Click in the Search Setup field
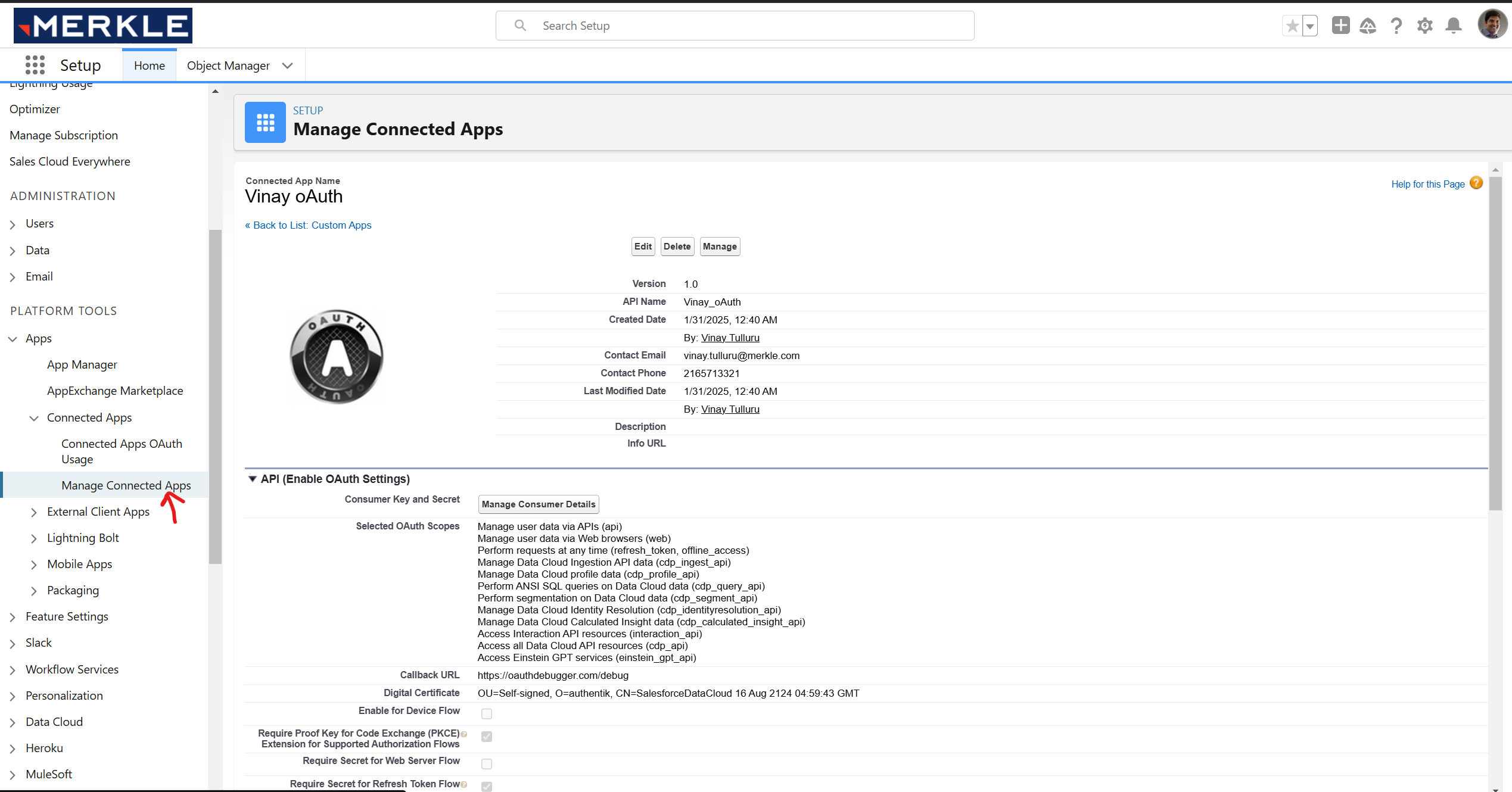This screenshot has height=792, width=1512. (x=735, y=26)
